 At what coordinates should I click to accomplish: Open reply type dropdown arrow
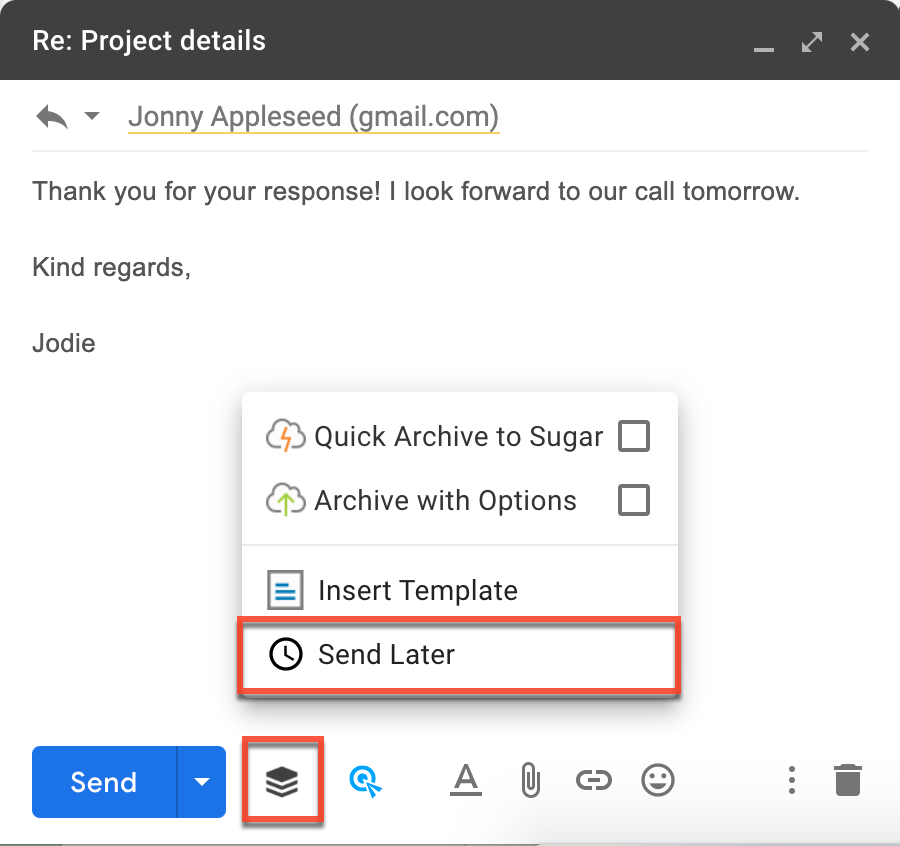pos(92,117)
